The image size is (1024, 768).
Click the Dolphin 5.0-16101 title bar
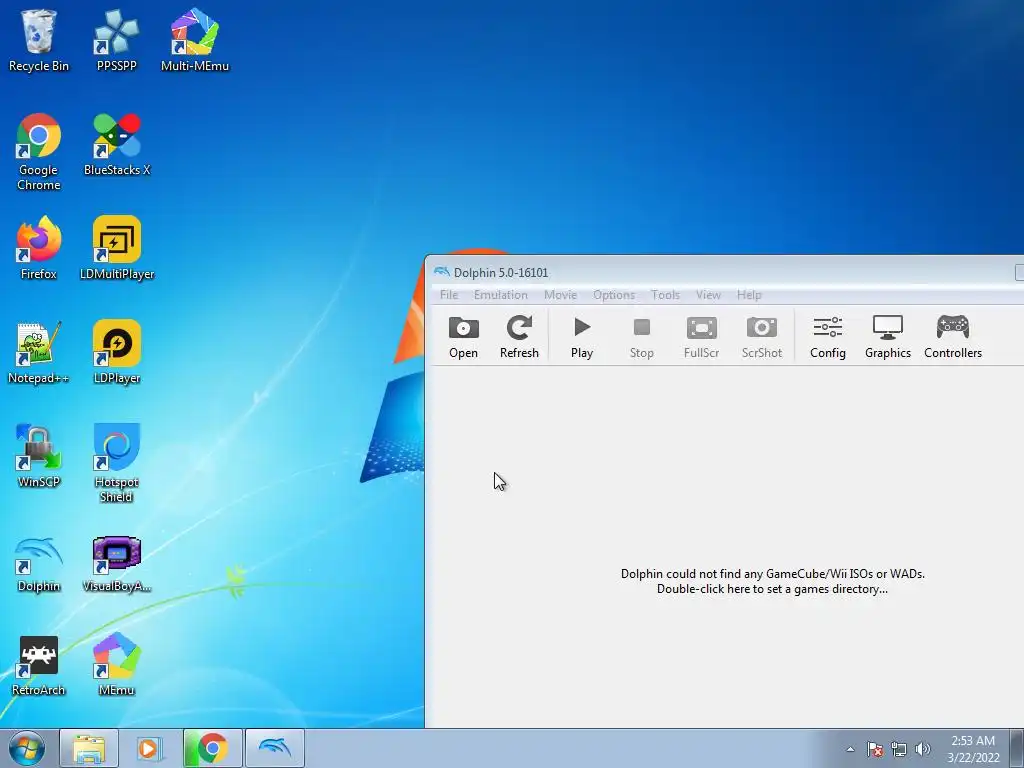pos(724,272)
